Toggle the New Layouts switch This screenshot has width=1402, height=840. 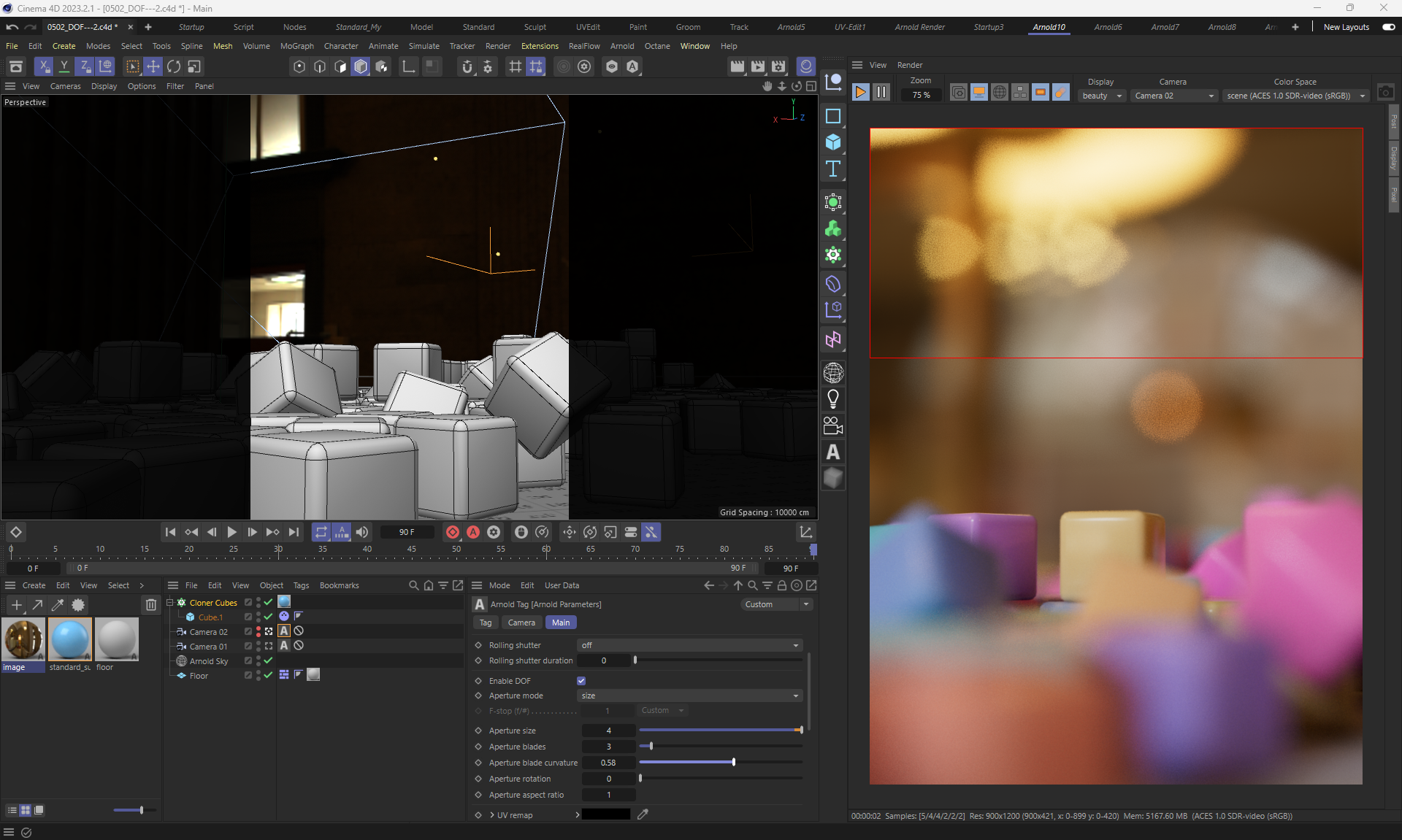click(x=1388, y=27)
